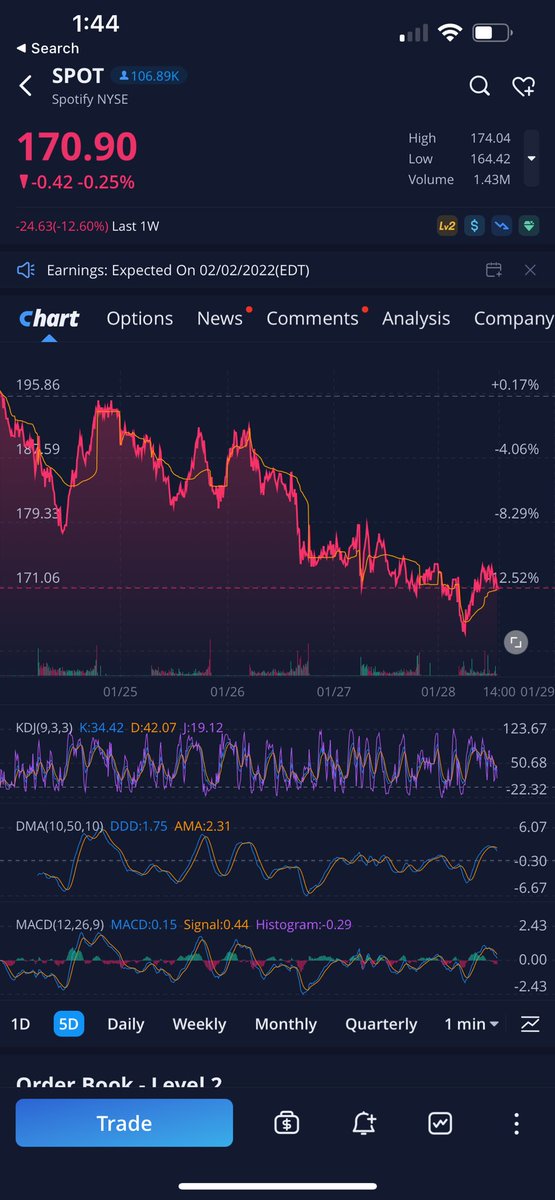
Task: Select the 1D timeframe
Action: click(x=20, y=1024)
